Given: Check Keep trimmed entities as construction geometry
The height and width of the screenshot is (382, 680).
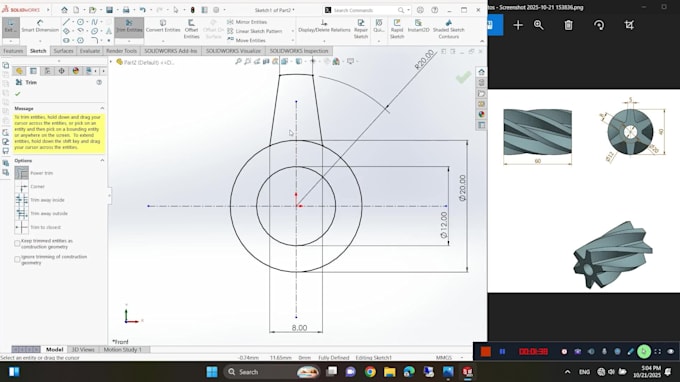Looking at the screenshot, I should pyautogui.click(x=17, y=244).
